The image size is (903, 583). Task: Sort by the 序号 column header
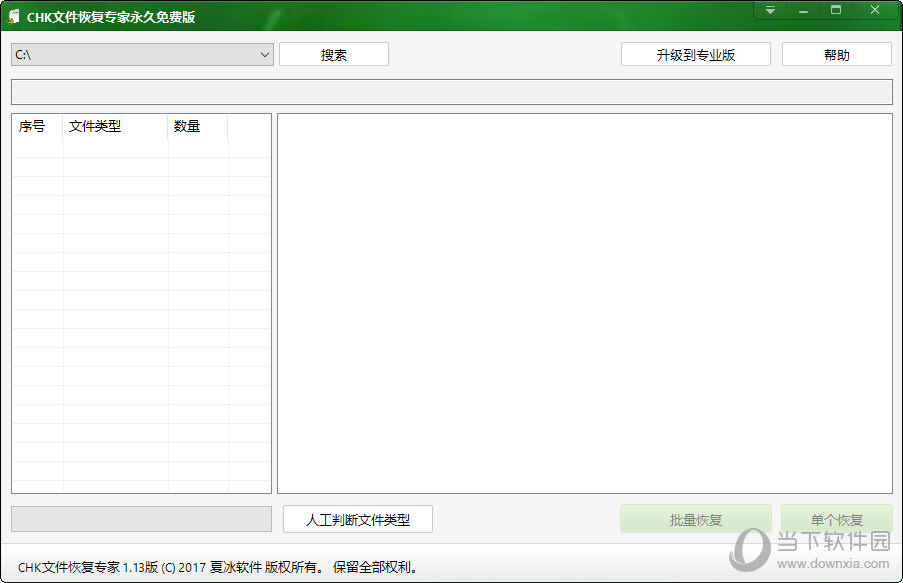[37, 126]
